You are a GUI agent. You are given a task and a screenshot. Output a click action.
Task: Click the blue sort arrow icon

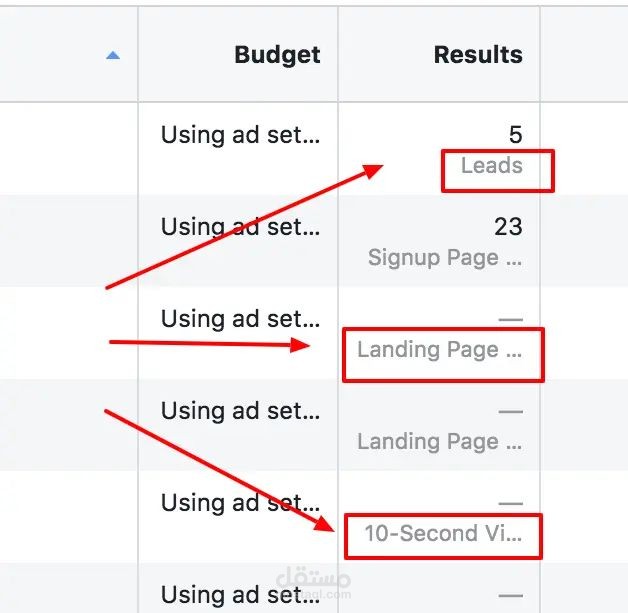click(113, 55)
